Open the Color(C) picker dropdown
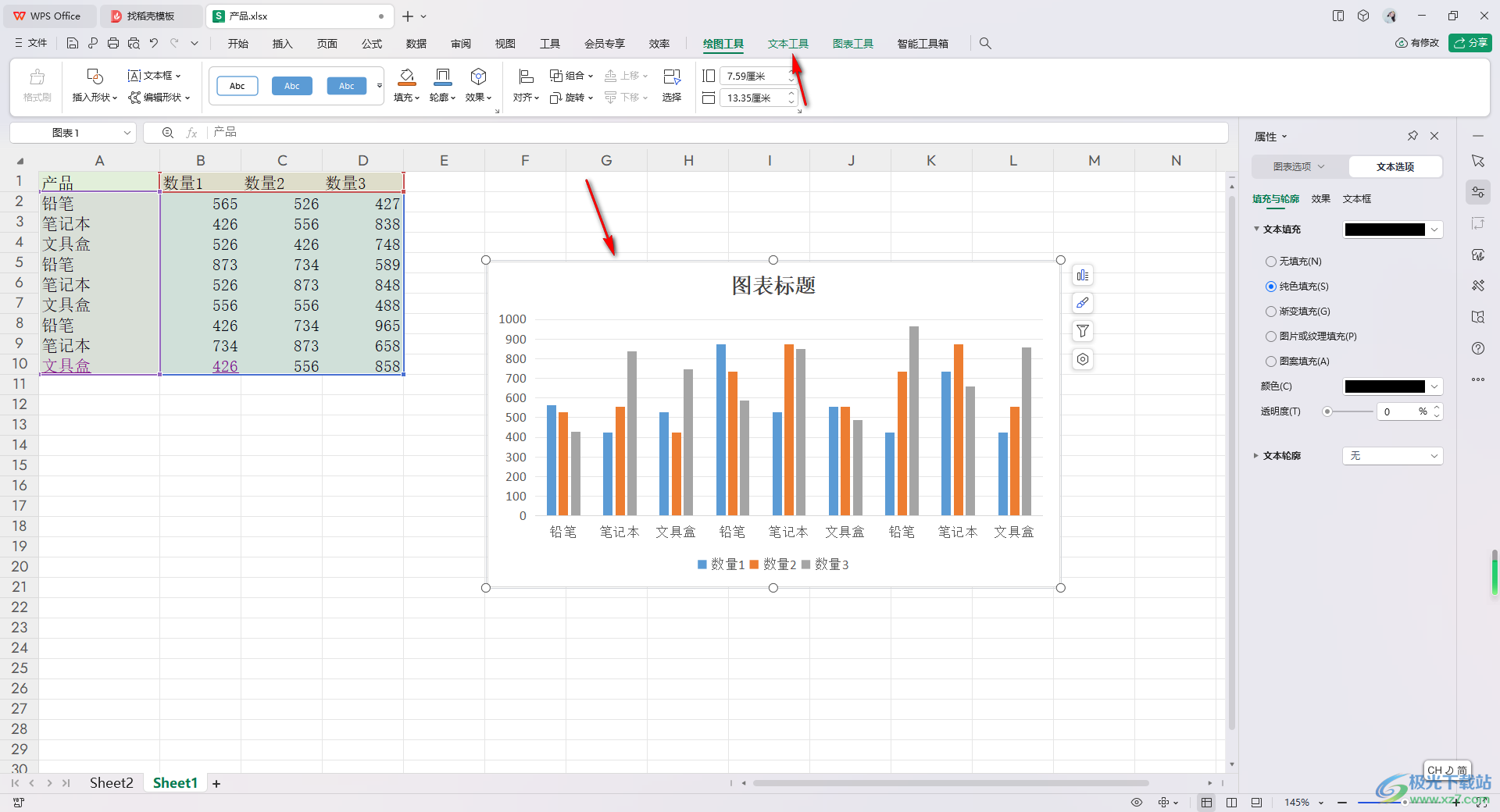This screenshot has height=812, width=1500. pyautogui.click(x=1434, y=386)
